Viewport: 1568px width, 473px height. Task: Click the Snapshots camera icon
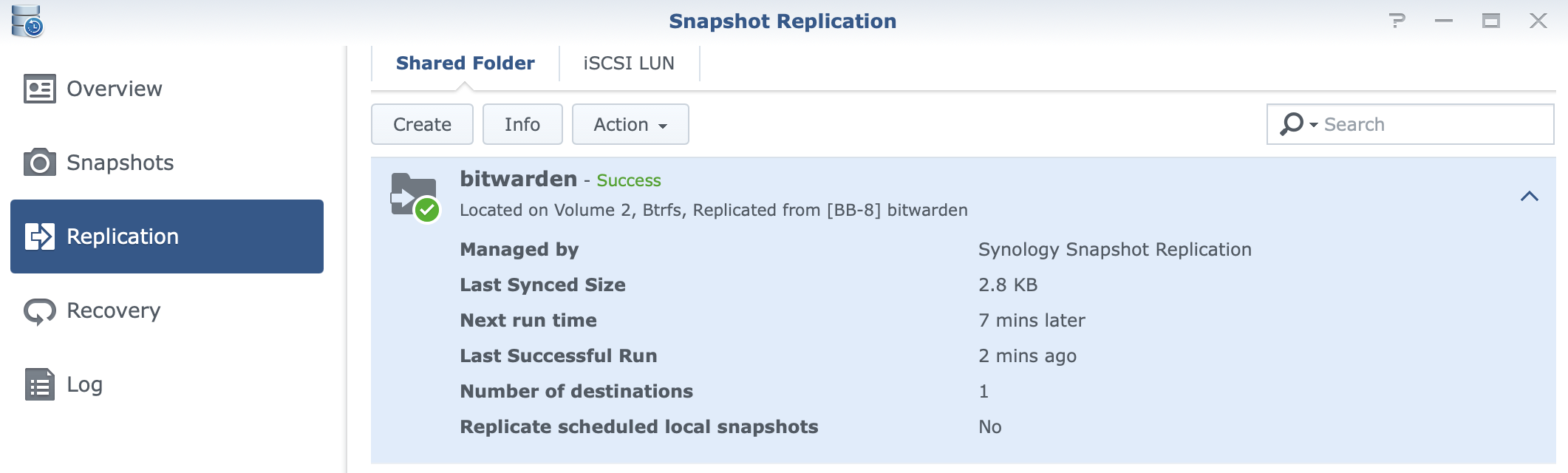click(x=39, y=163)
